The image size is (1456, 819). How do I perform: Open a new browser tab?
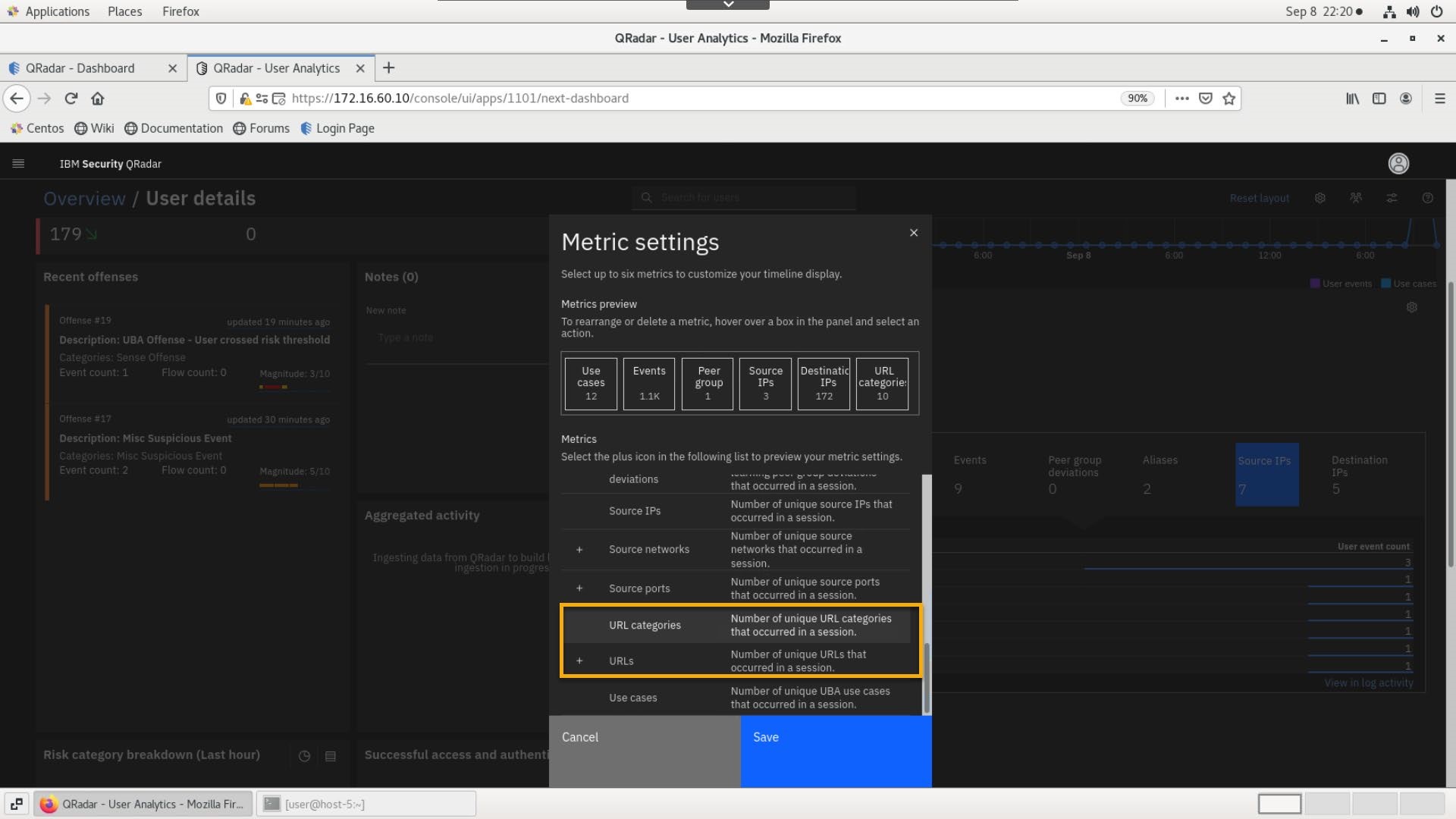tap(389, 68)
